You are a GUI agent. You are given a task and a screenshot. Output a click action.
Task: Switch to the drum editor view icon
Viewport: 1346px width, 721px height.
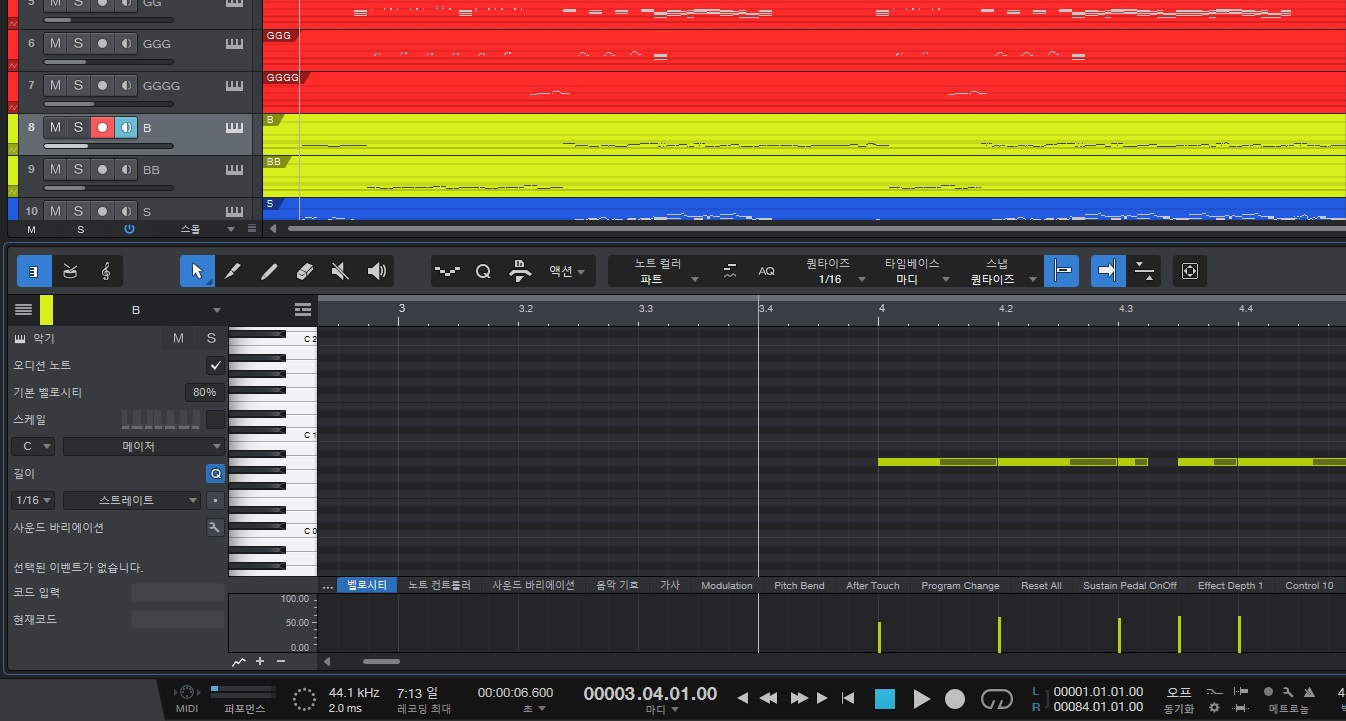point(69,271)
